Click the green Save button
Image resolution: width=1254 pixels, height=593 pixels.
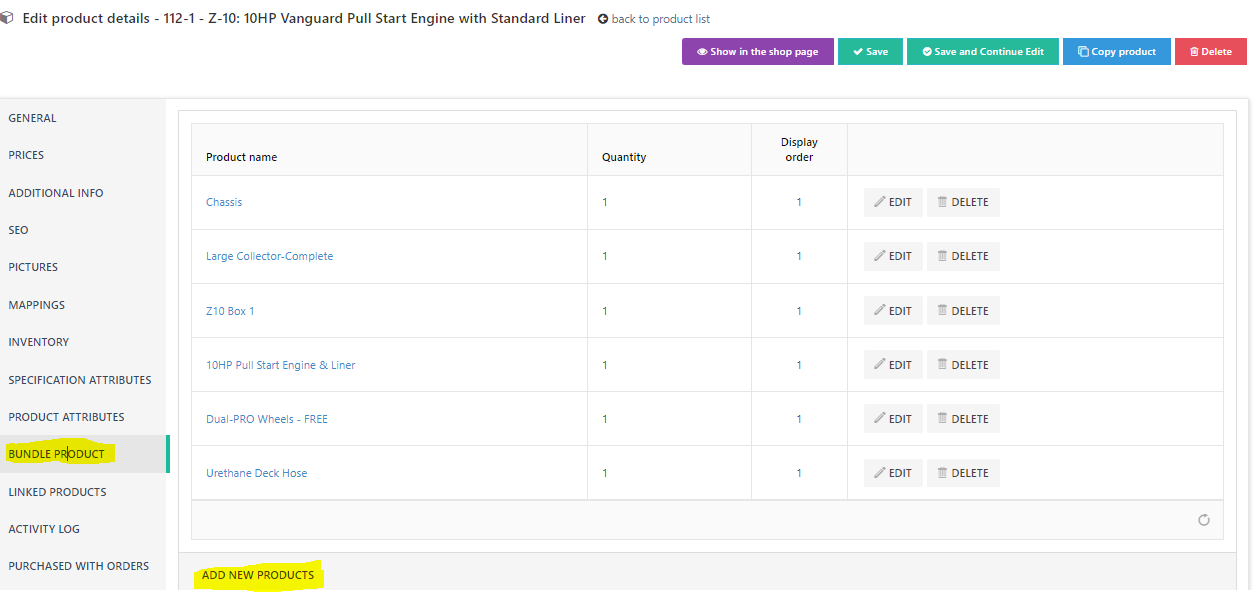tap(870, 52)
